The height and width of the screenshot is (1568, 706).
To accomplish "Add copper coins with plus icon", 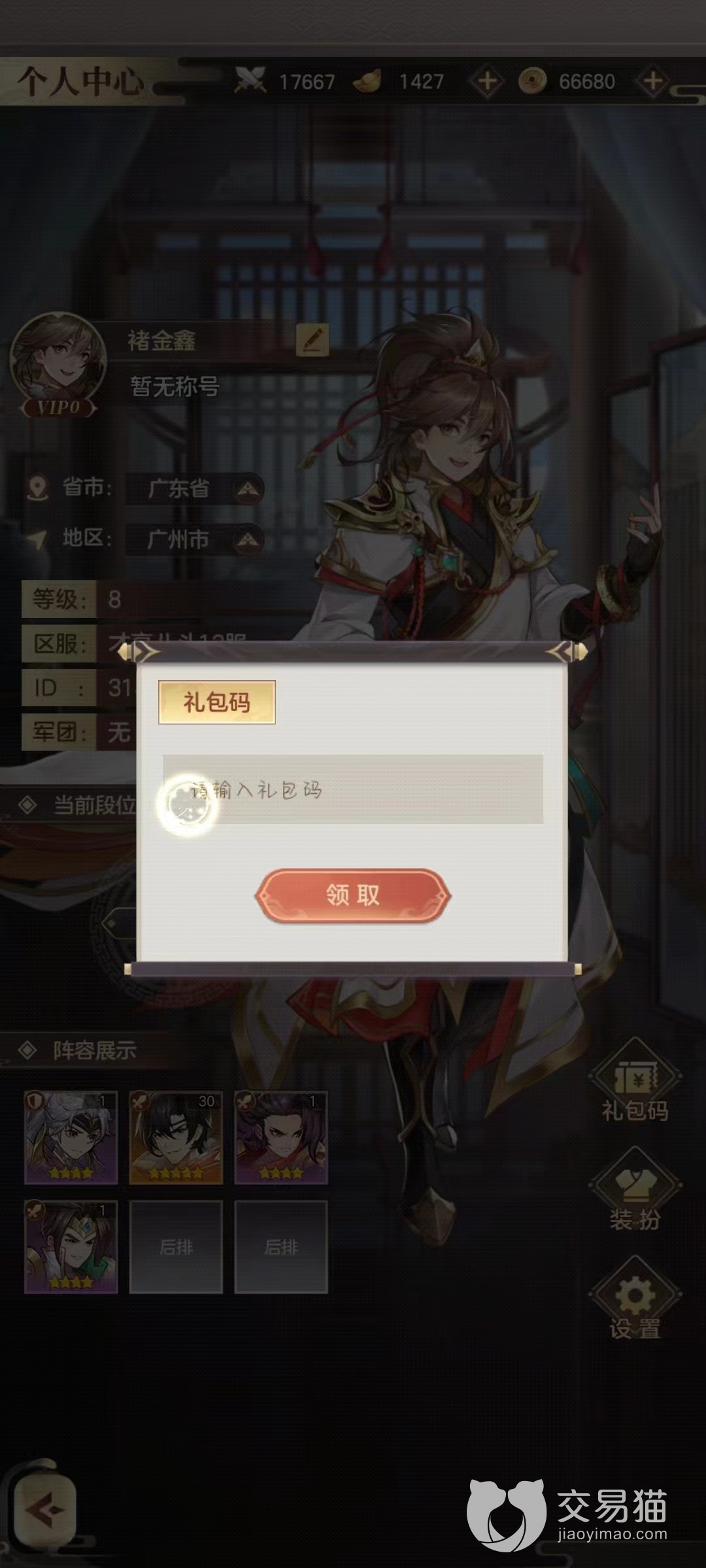I will pos(652,82).
